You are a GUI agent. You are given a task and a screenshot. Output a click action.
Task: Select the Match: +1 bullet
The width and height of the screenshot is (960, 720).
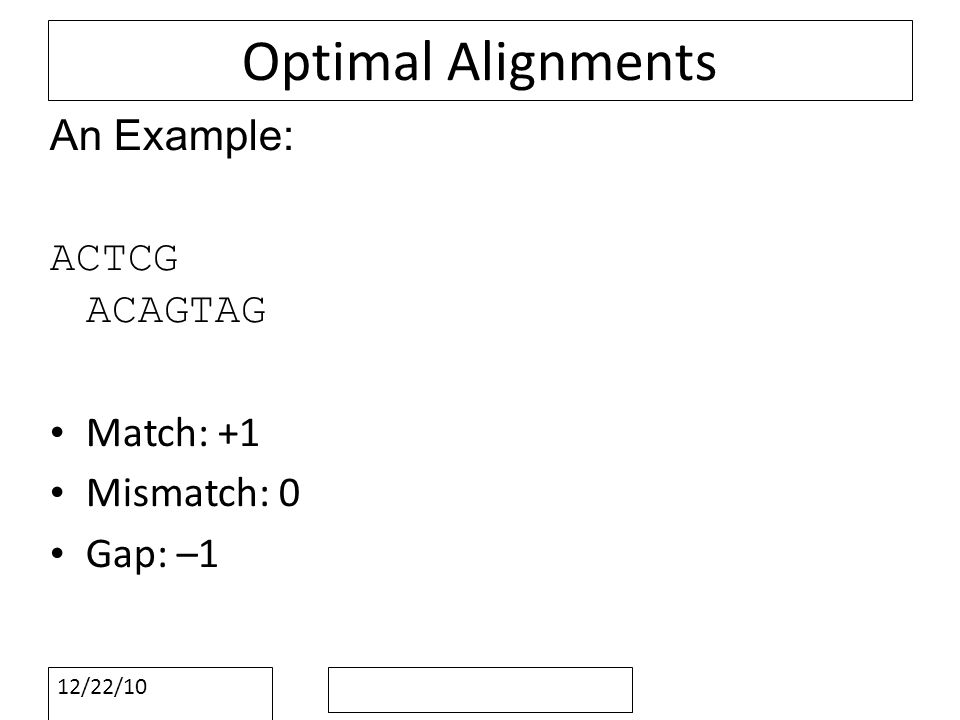click(x=173, y=433)
